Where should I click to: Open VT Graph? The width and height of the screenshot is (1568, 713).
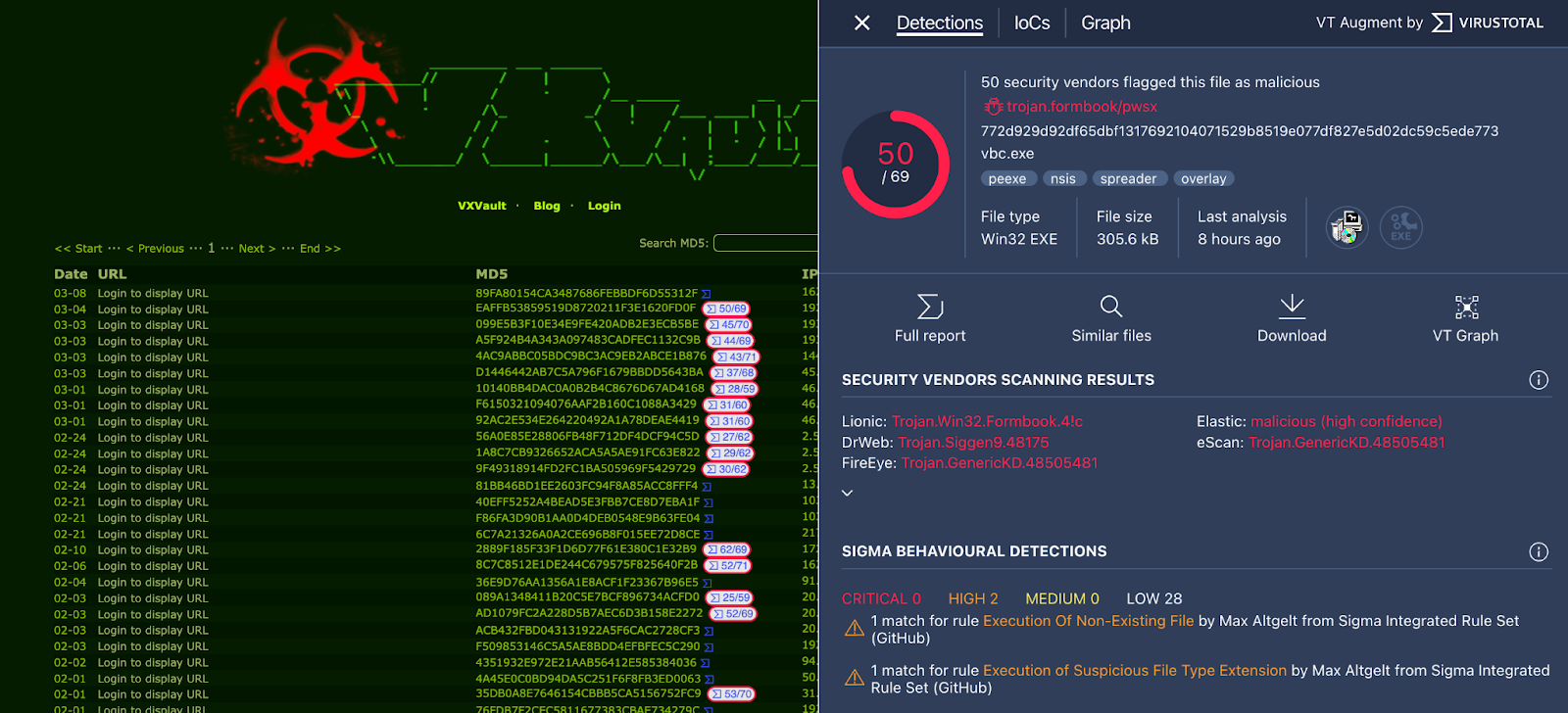pyautogui.click(x=1466, y=319)
